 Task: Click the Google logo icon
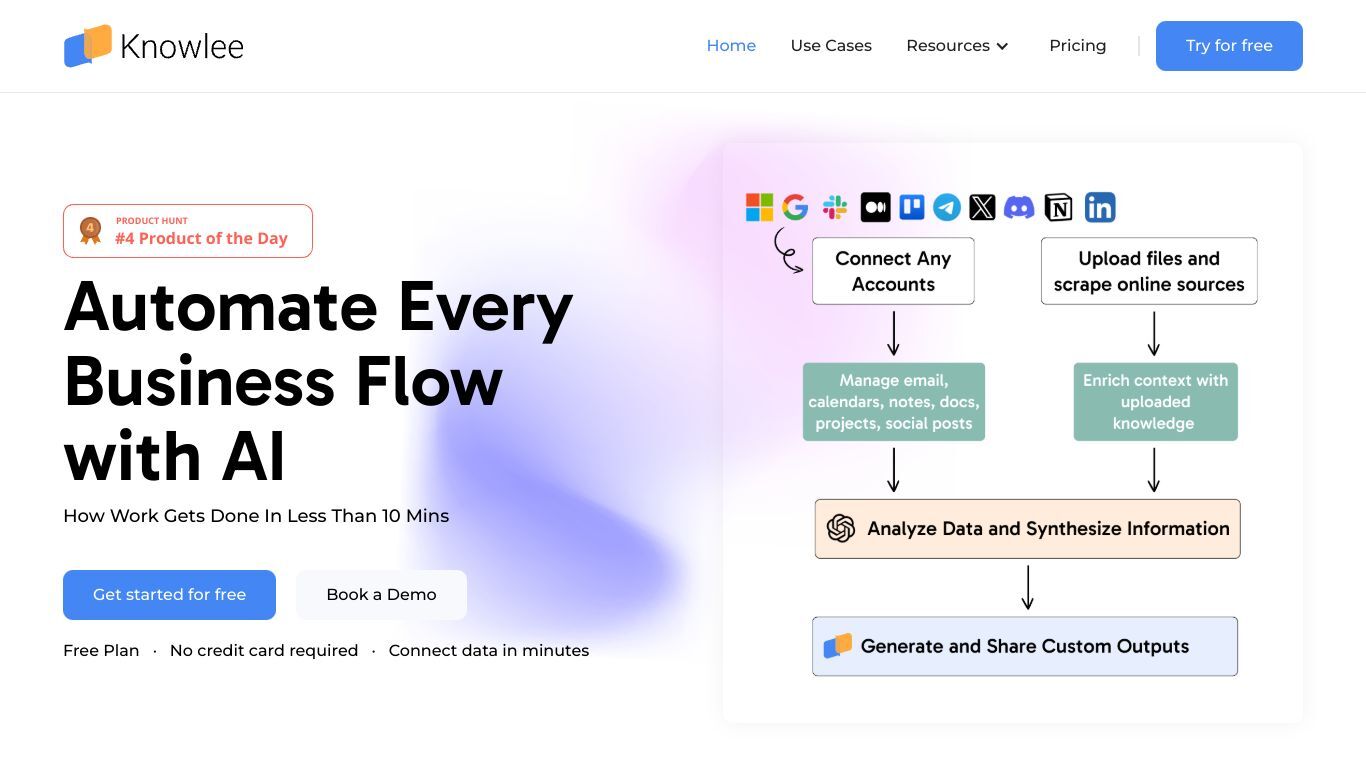click(796, 207)
